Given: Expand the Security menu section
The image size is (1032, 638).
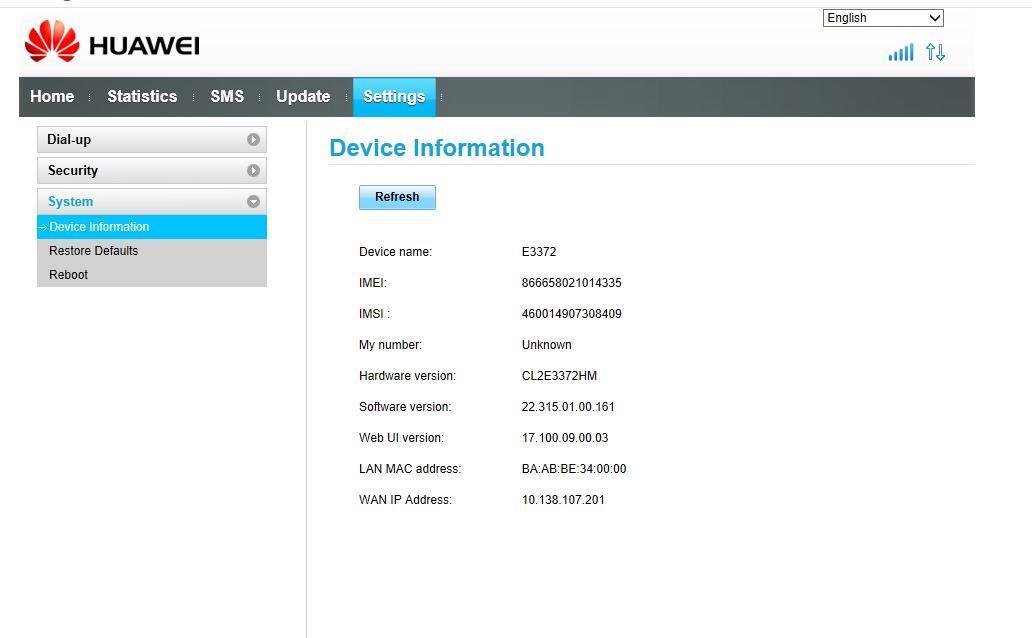Looking at the screenshot, I should pos(152,171).
